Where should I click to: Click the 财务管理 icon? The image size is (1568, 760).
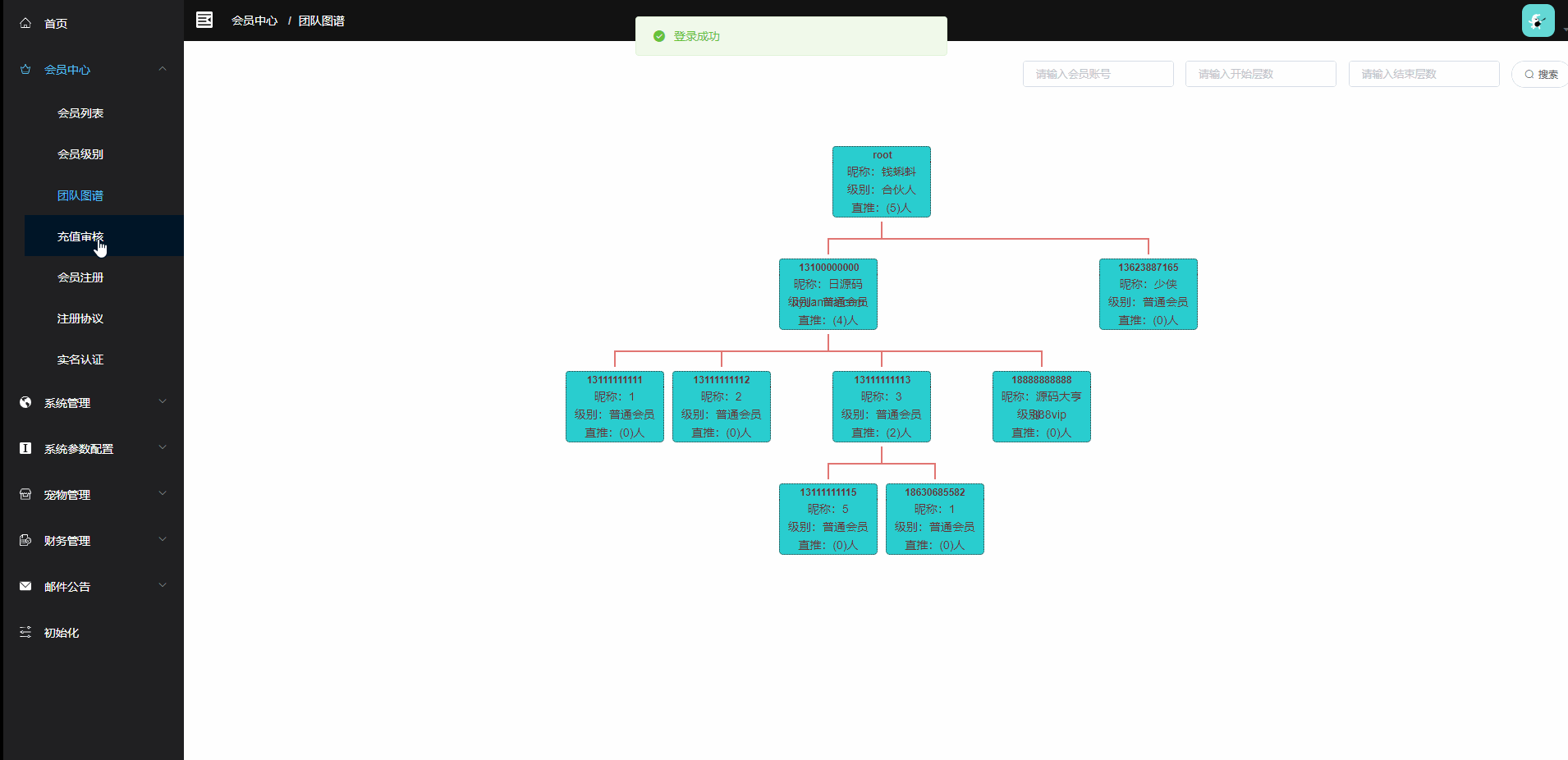(25, 540)
